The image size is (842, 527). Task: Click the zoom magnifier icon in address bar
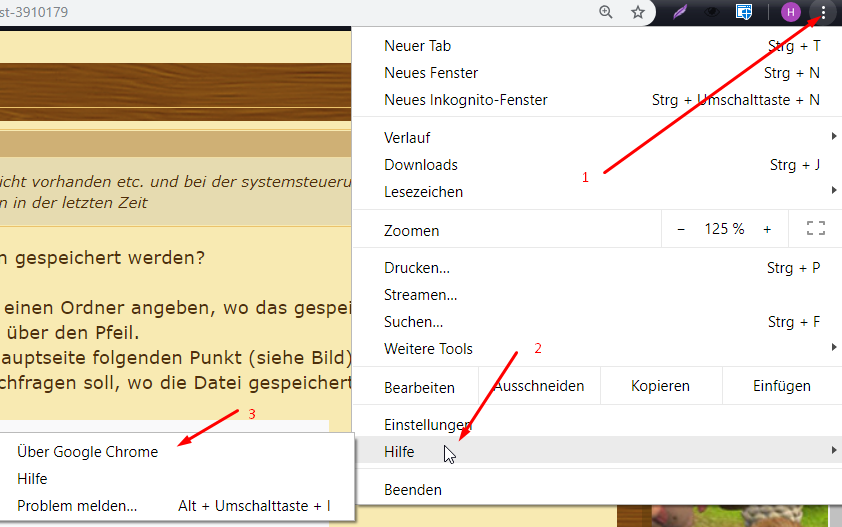(x=606, y=12)
